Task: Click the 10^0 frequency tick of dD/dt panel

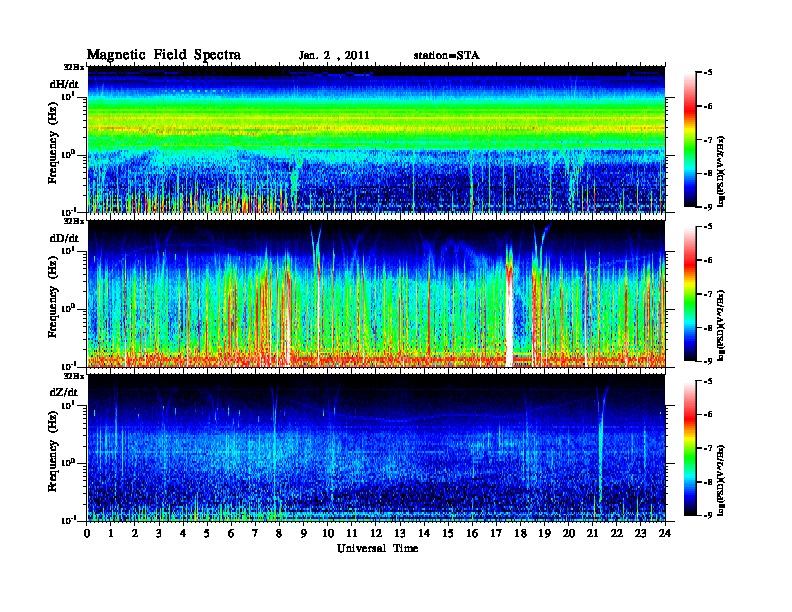Action: tap(67, 309)
